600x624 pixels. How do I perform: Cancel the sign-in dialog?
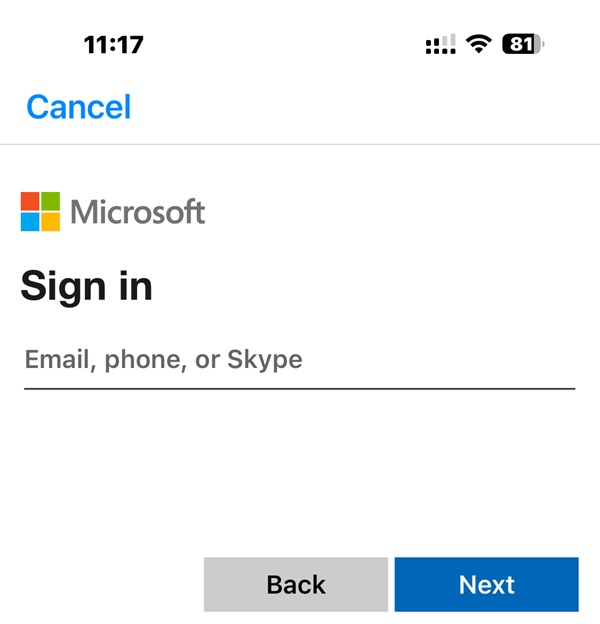coord(79,106)
